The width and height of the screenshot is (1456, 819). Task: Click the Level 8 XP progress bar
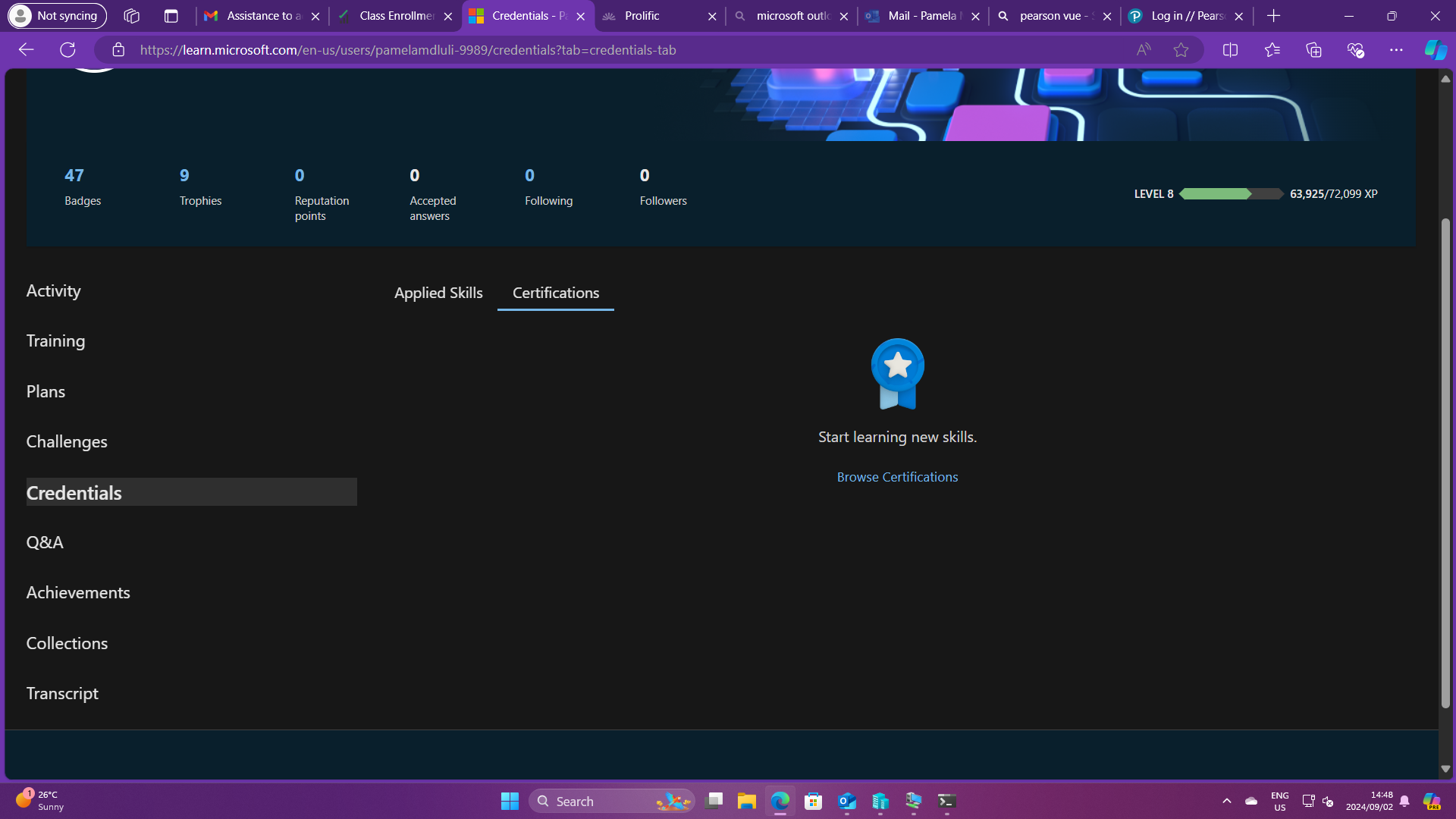point(1231,194)
